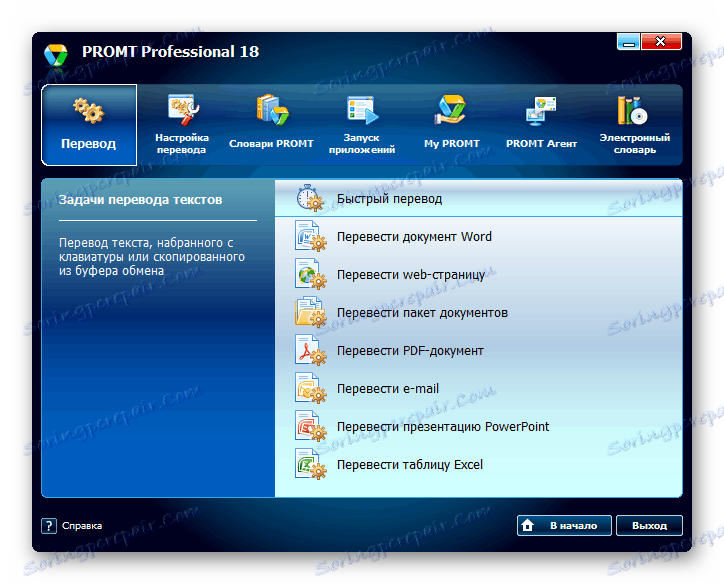This screenshot has height=584, width=724.
Task: Choose Перевести презентацию PowerPoint
Action: coord(478,427)
